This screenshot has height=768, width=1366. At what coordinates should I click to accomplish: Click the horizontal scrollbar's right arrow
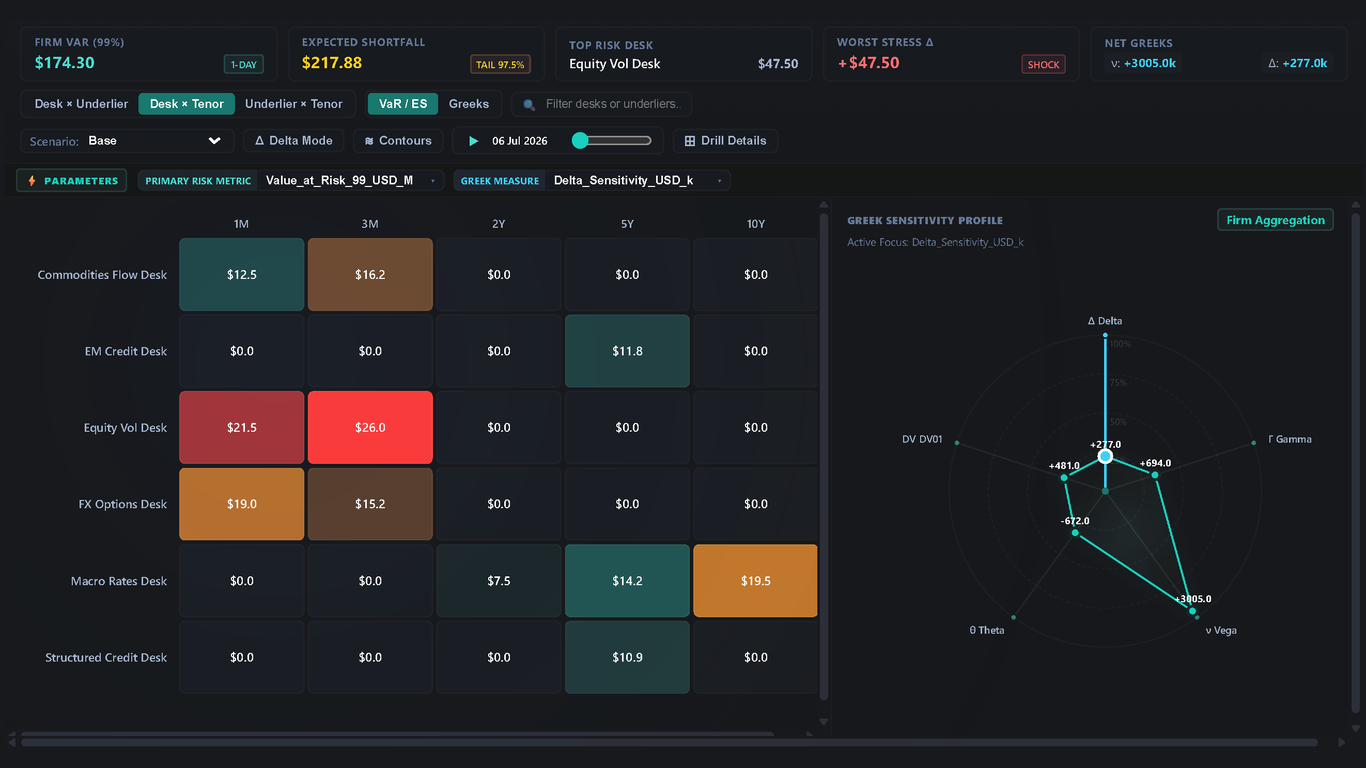tap(1342, 742)
